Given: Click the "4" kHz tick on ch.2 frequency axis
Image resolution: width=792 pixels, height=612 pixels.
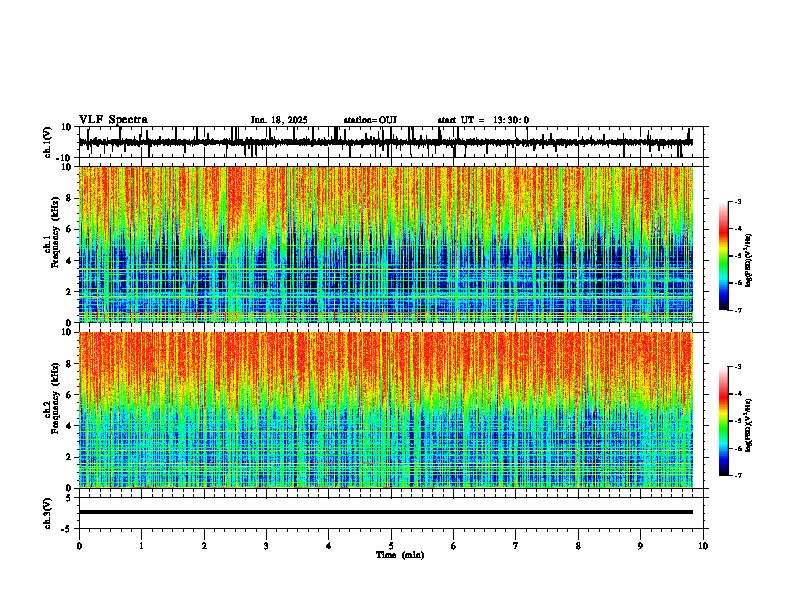Looking at the screenshot, I should pyautogui.click(x=70, y=426).
